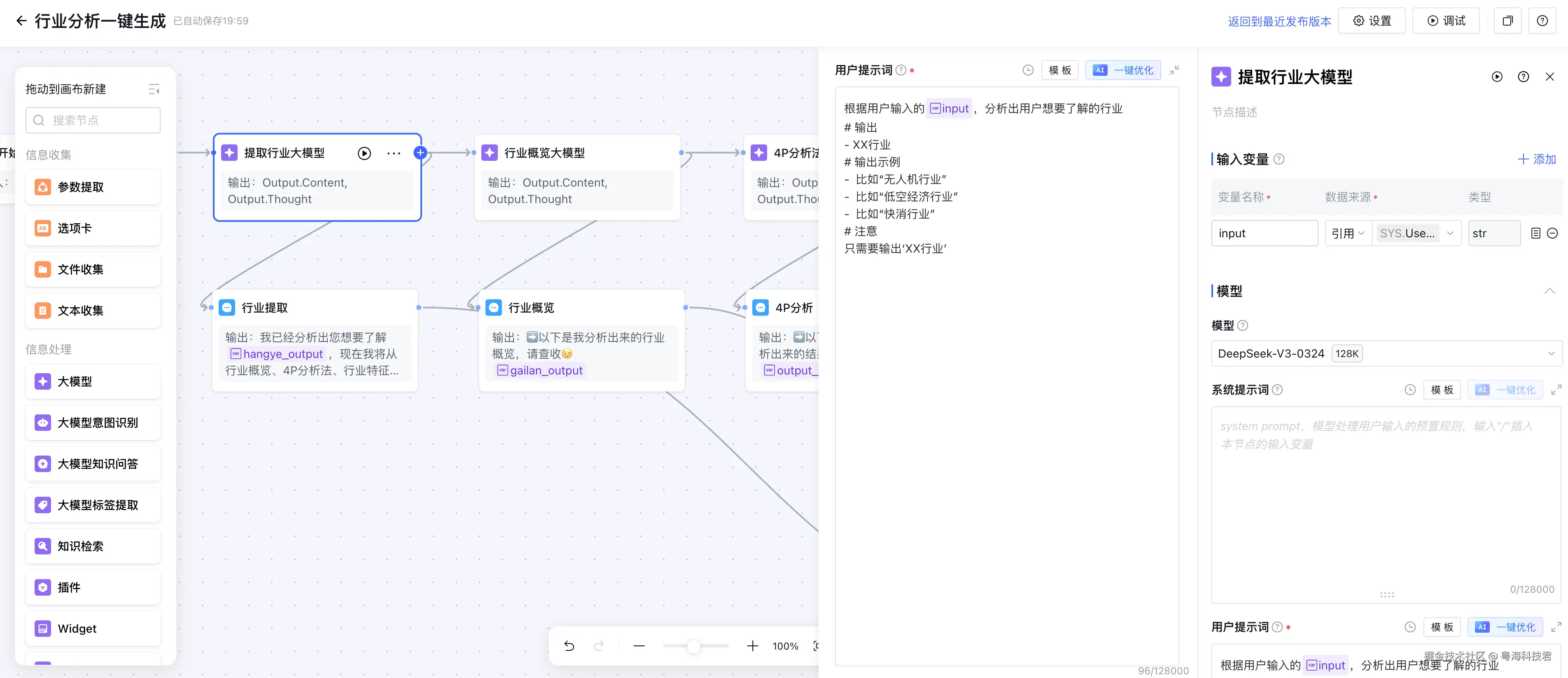Open the three-dot menu on 提取行业大模型 node
Image resolution: width=1568 pixels, height=678 pixels.
point(394,154)
